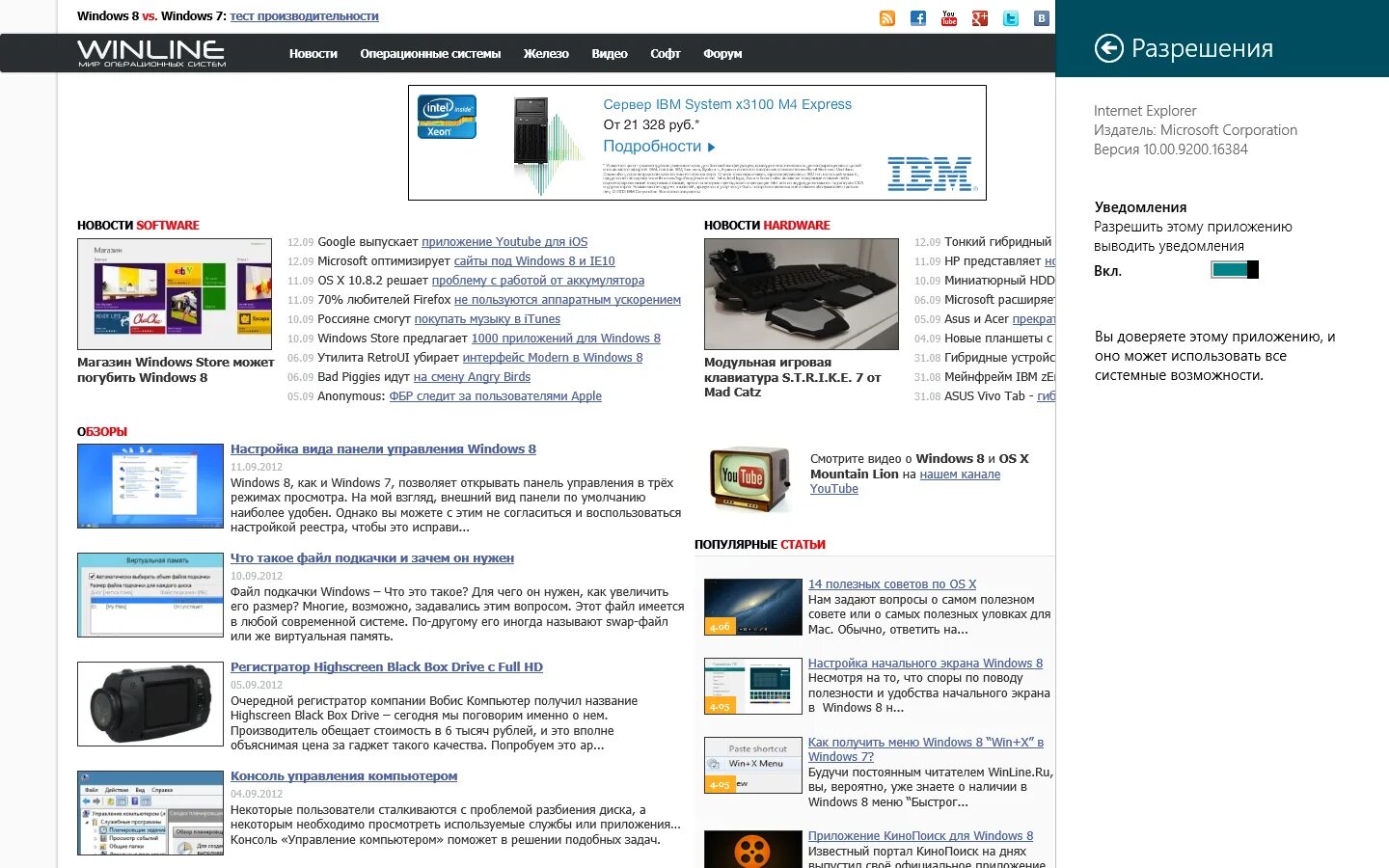Open the Twitter icon in header
The height and width of the screenshot is (868, 1389).
1011,18
